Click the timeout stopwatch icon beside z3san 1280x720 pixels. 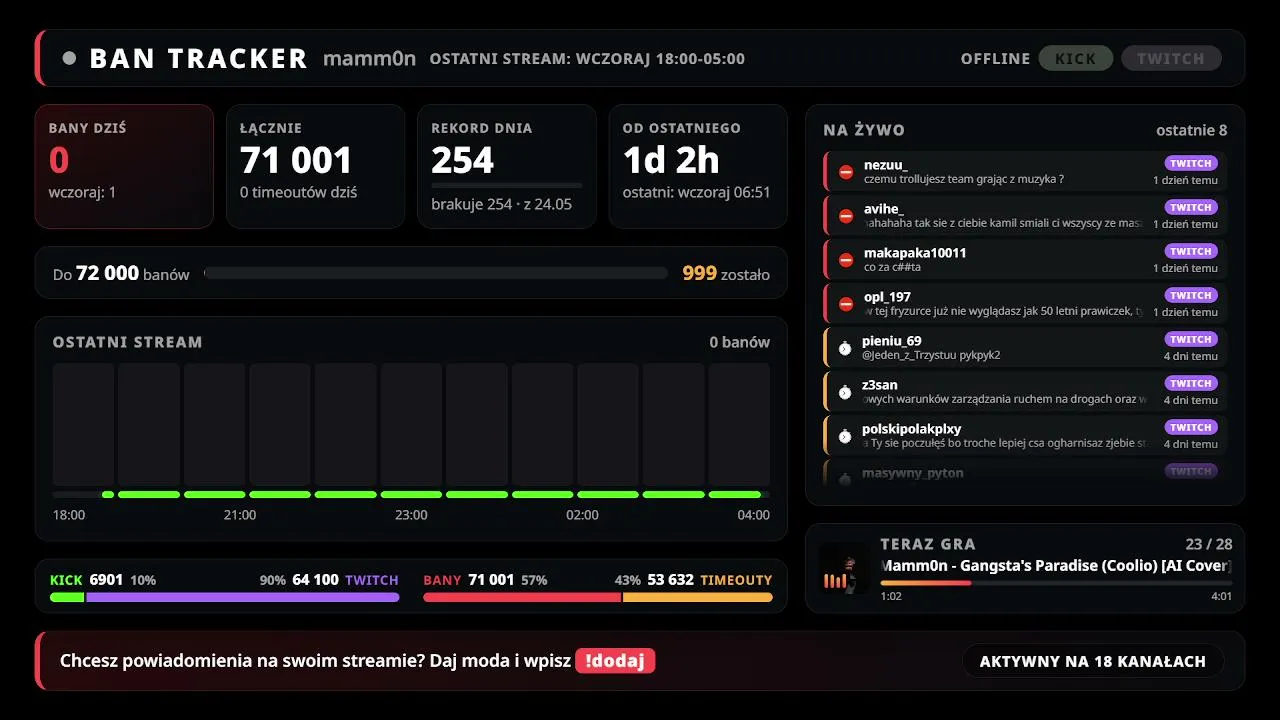pyautogui.click(x=845, y=392)
